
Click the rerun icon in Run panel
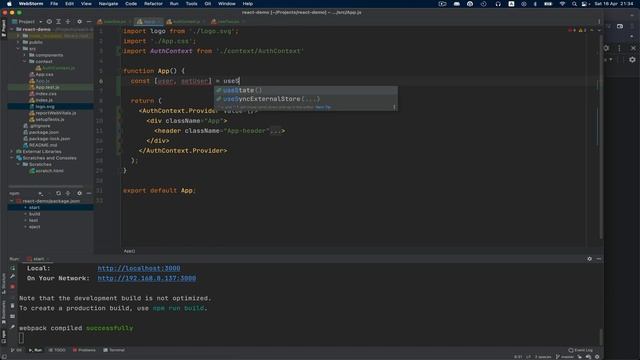tap(13, 268)
